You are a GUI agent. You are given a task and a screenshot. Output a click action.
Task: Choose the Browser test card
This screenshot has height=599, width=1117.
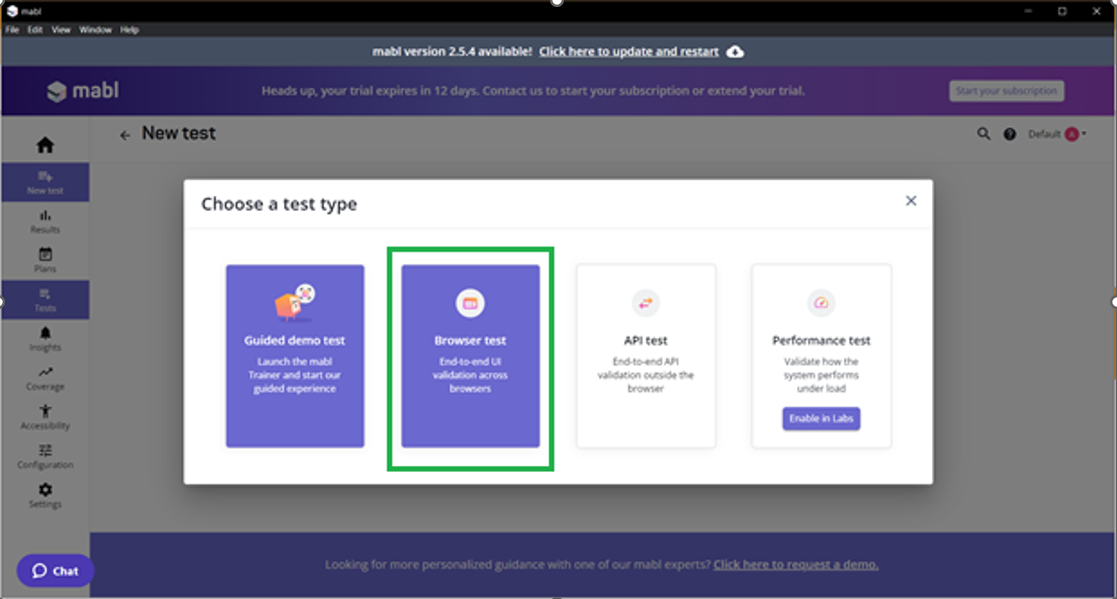470,356
